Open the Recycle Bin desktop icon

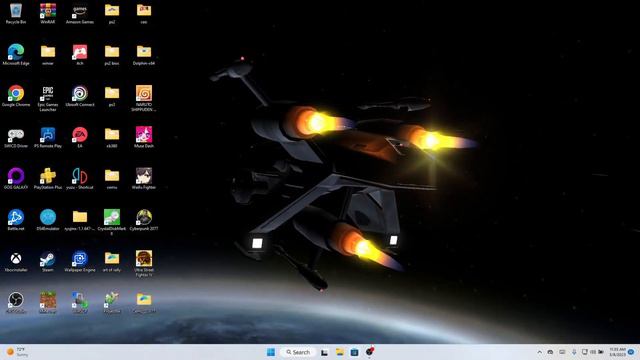point(16,13)
